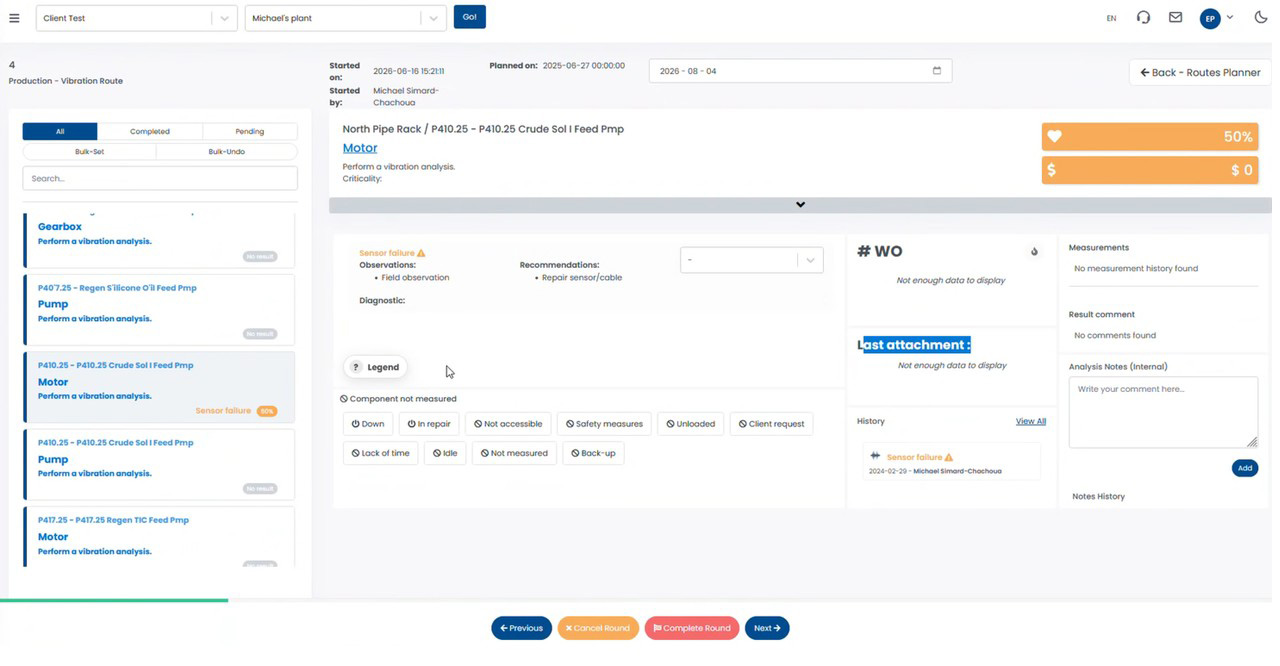Click the calendar icon in date field

tap(937, 71)
